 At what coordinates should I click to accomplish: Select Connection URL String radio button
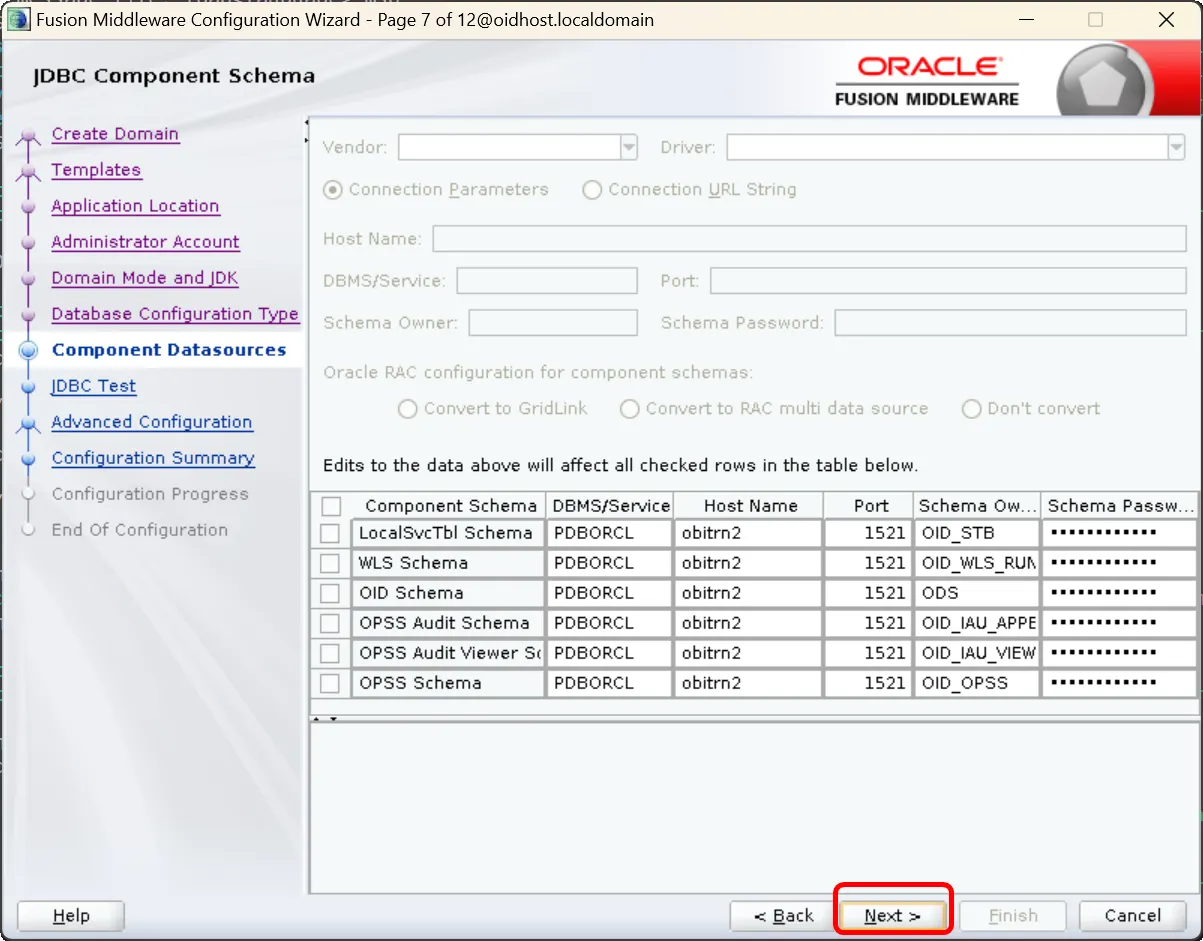tap(592, 190)
